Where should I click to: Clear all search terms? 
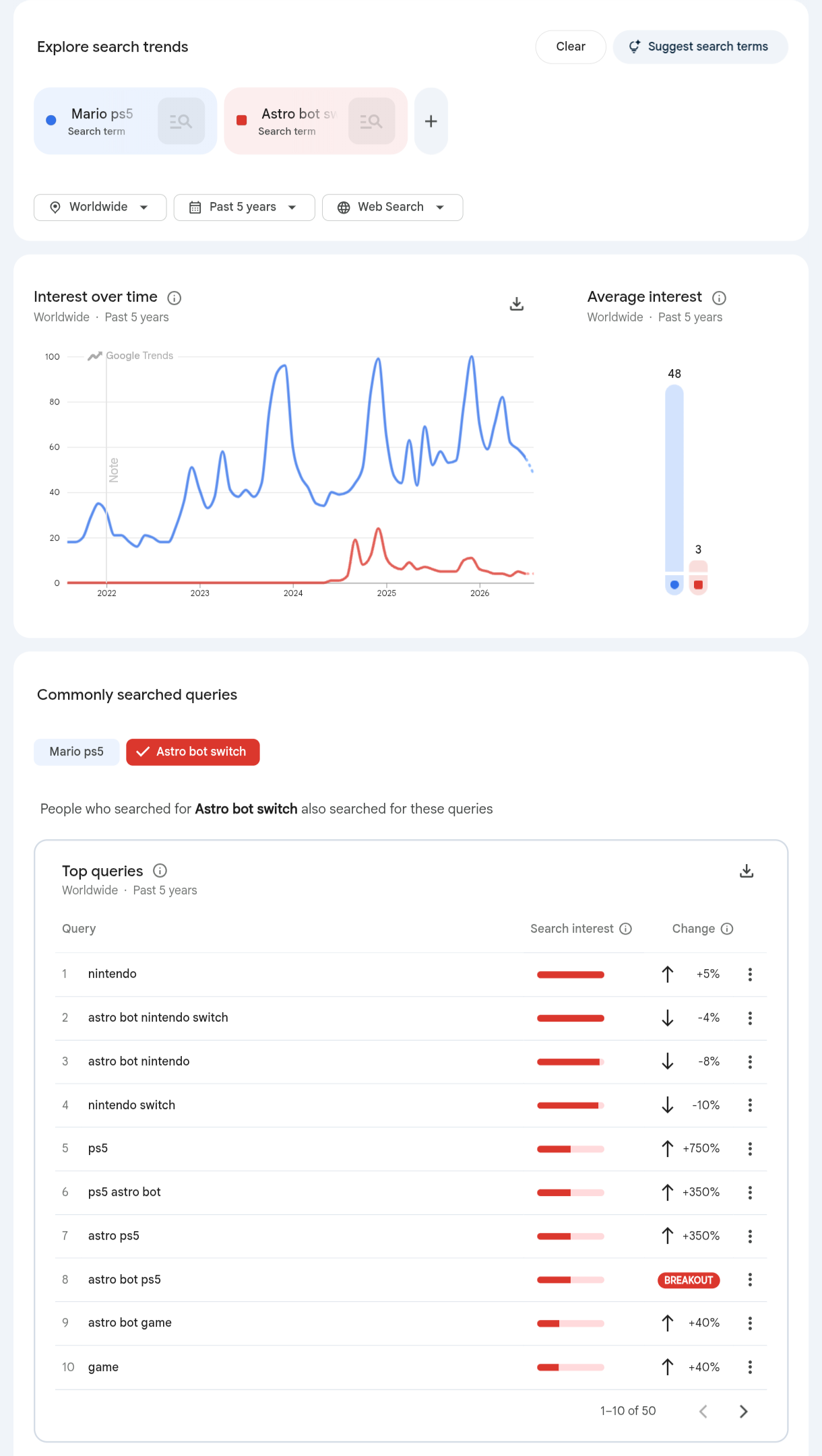click(x=571, y=46)
